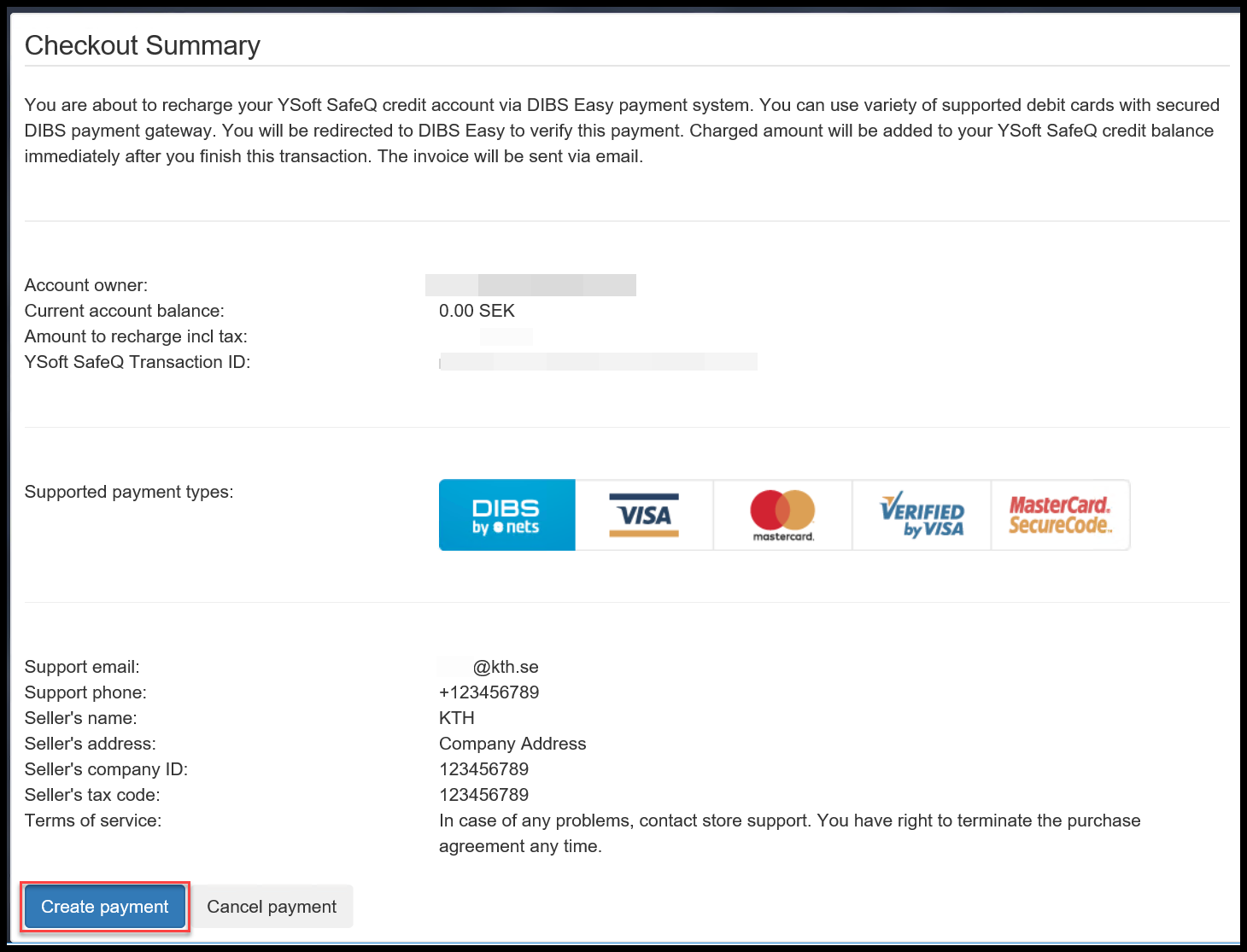Click the Supported payment types label
Viewport: 1247px width, 952px height.
[129, 492]
